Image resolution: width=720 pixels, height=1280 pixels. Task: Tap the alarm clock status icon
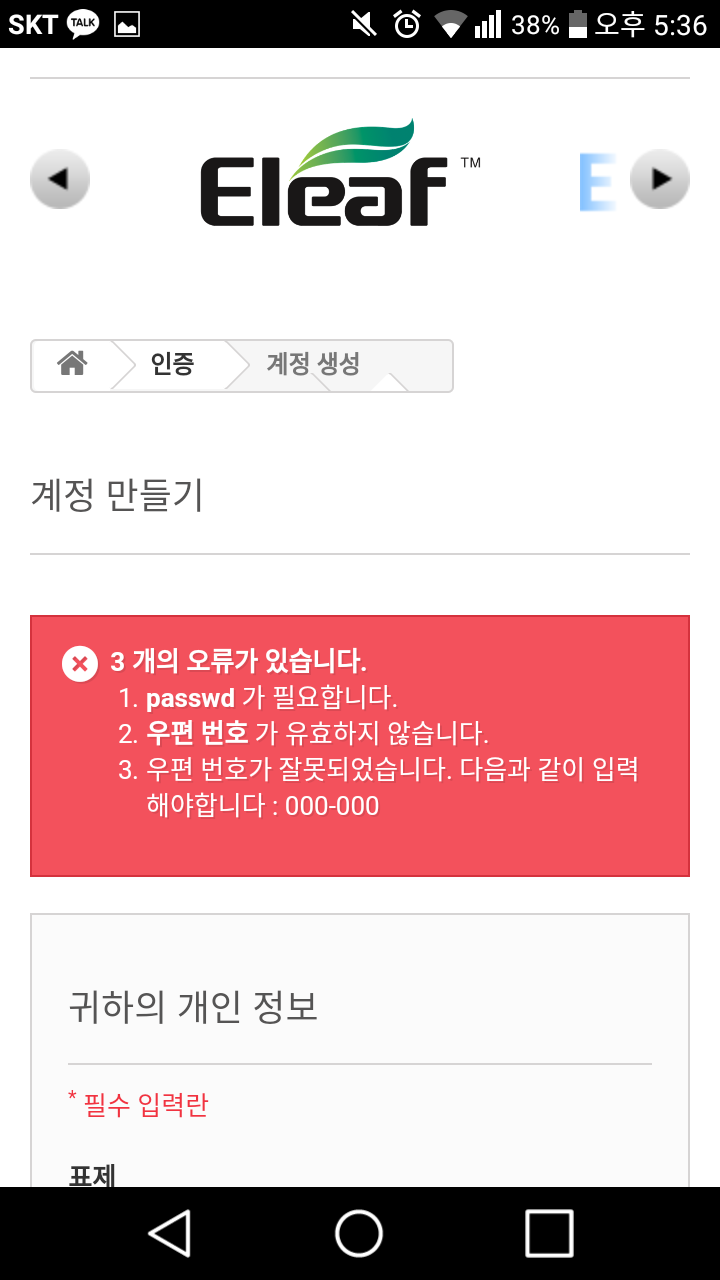click(407, 24)
